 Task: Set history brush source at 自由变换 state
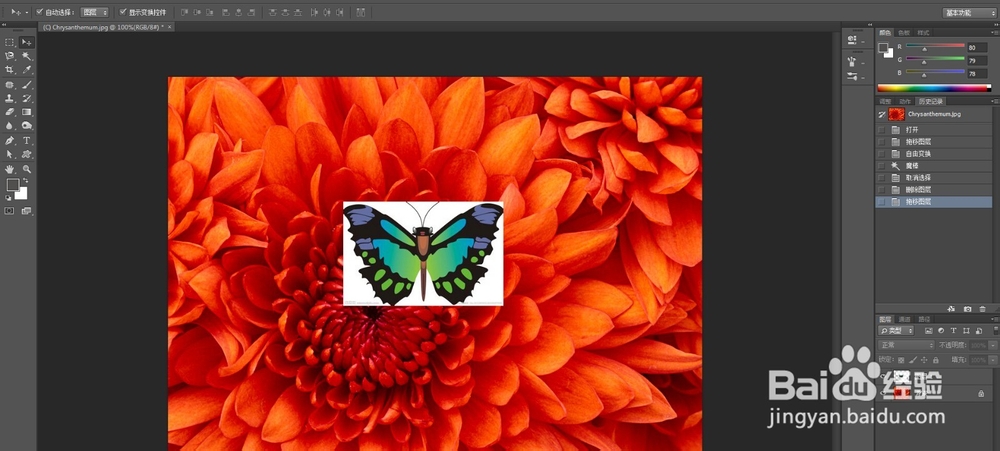pos(881,154)
